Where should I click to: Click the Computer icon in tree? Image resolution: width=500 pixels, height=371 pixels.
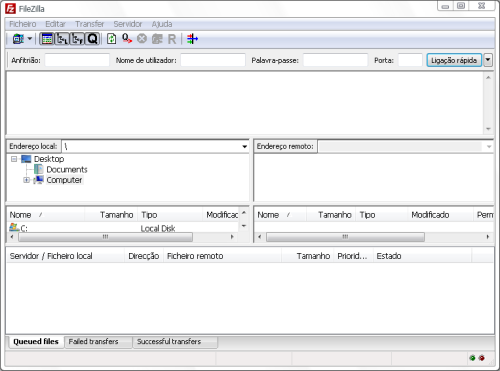(x=38, y=180)
